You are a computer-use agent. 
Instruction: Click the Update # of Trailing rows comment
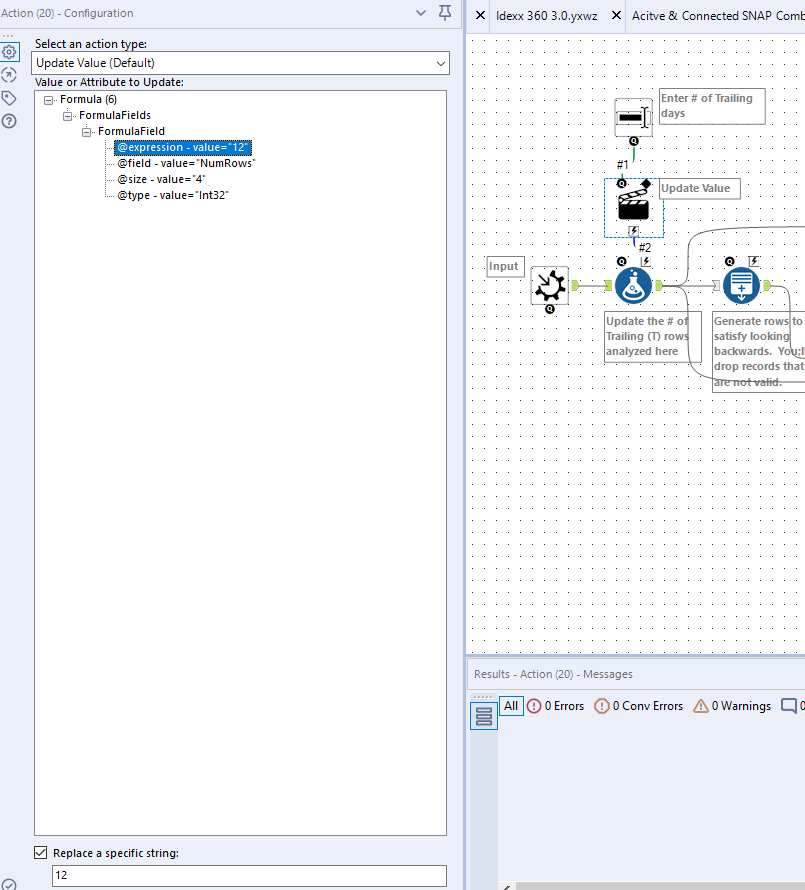click(x=652, y=337)
